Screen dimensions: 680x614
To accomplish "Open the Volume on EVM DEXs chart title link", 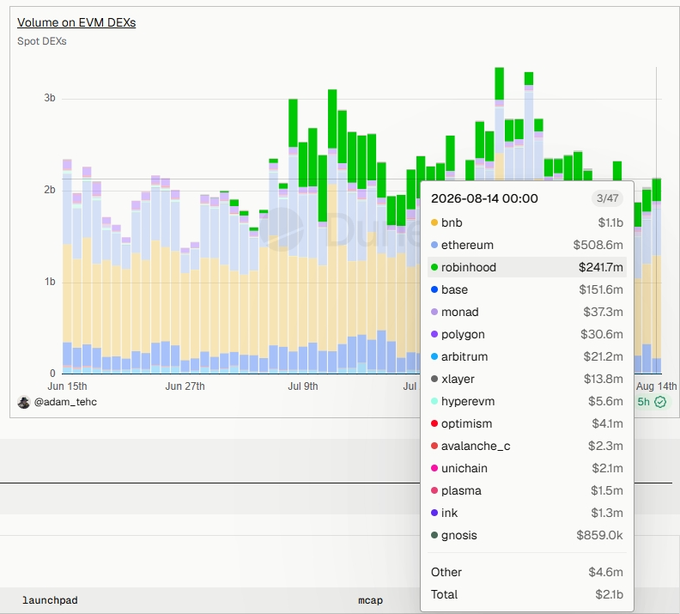I will point(76,23).
